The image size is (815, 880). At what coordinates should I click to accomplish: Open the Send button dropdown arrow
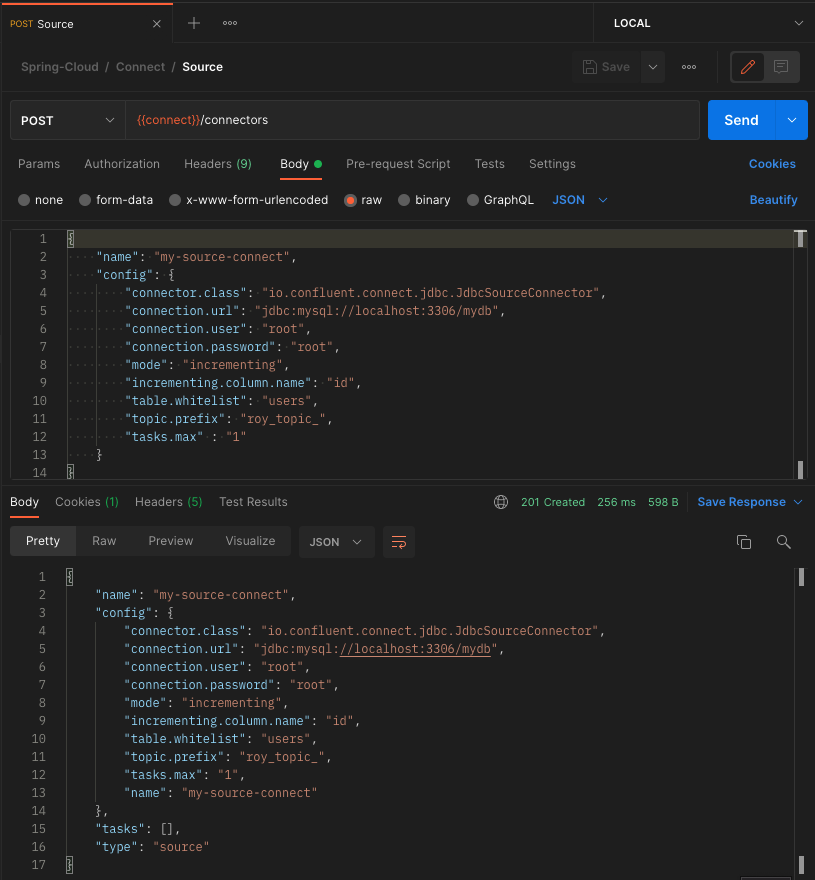coord(792,120)
